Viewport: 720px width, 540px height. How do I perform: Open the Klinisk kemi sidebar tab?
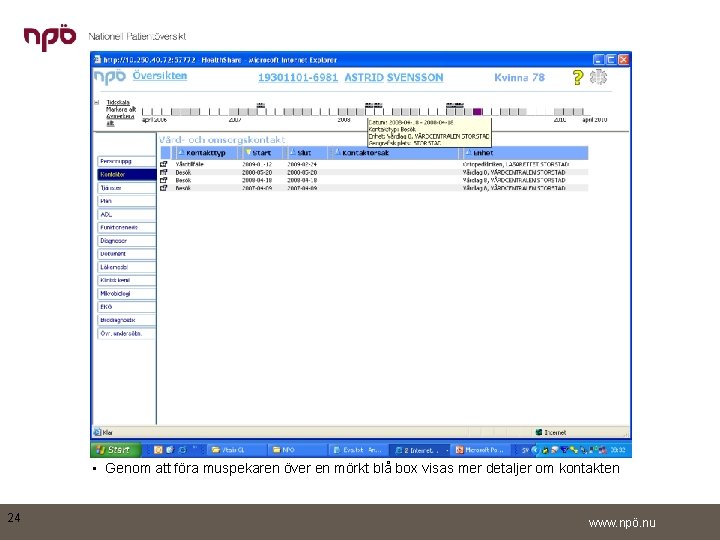point(127,280)
